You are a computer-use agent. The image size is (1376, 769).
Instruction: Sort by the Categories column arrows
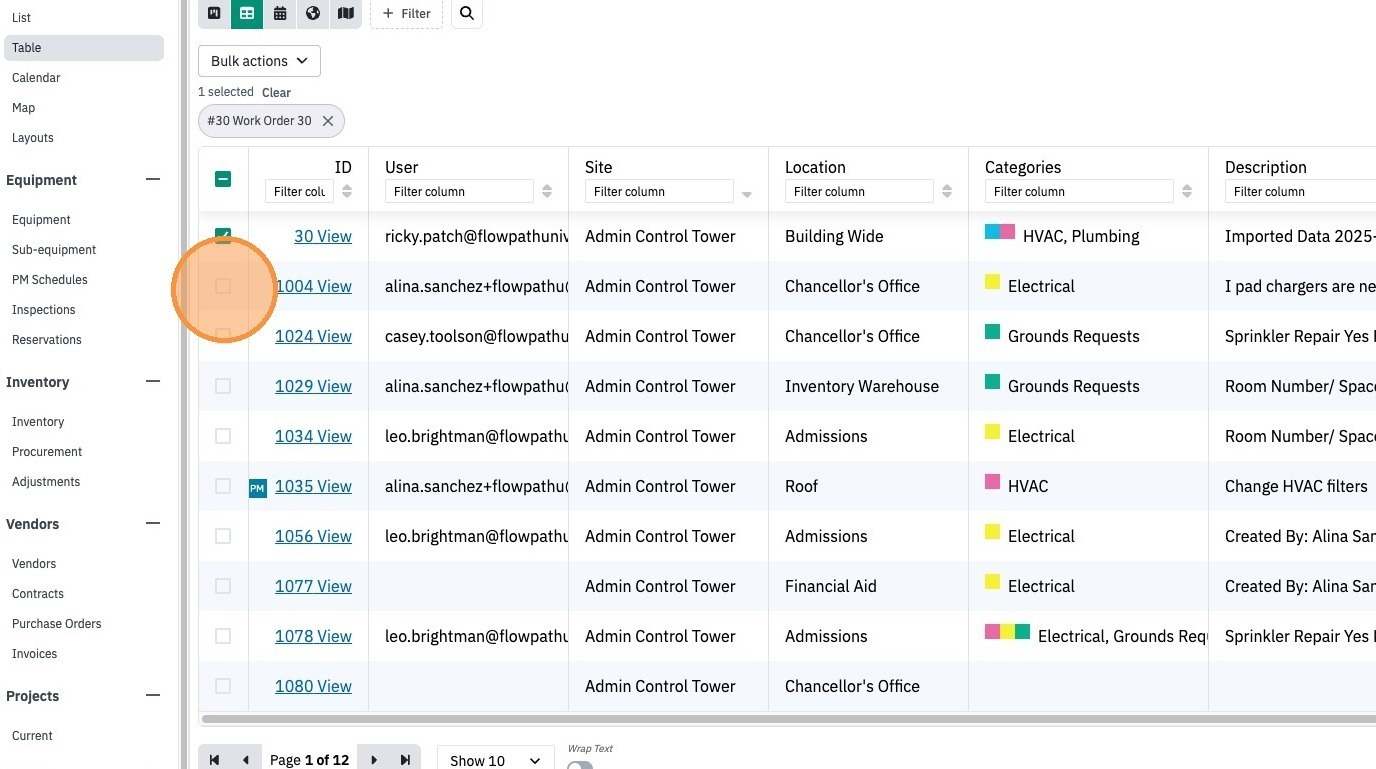[1187, 191]
